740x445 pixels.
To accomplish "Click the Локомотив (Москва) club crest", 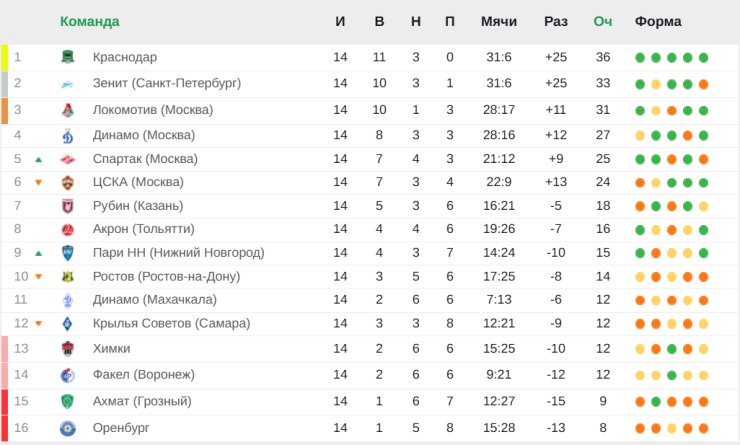I will point(67,110).
